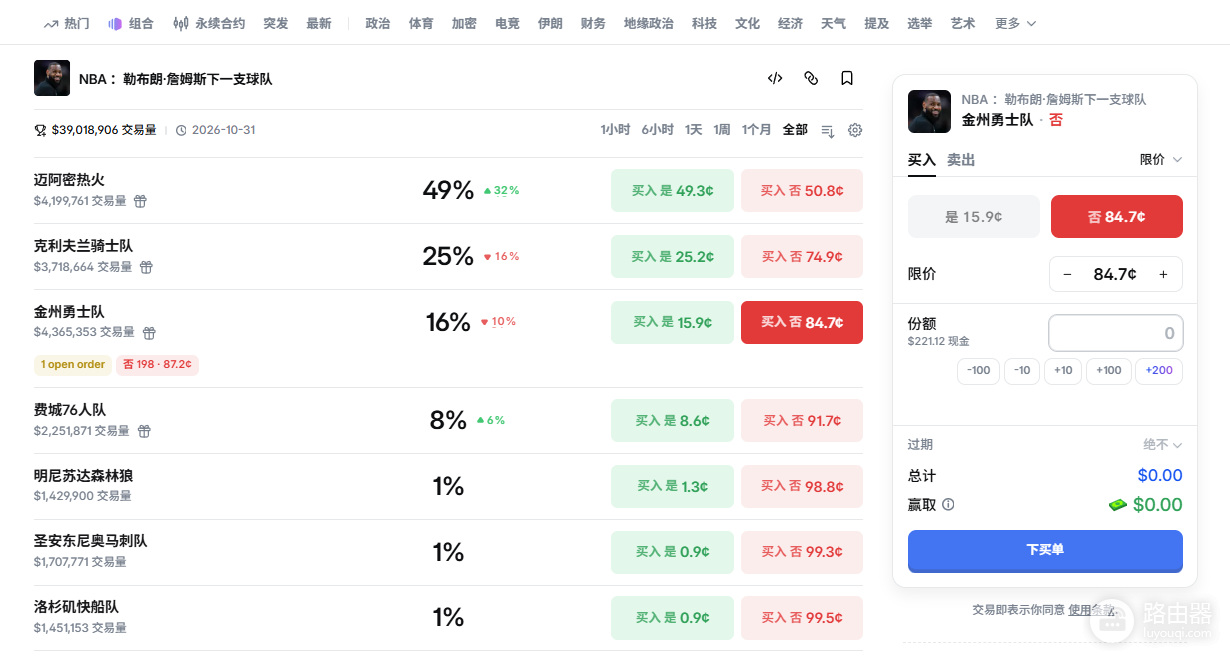Screen dimensions: 1230x661
Task: Click the 下买单 button
Action: 1045,551
